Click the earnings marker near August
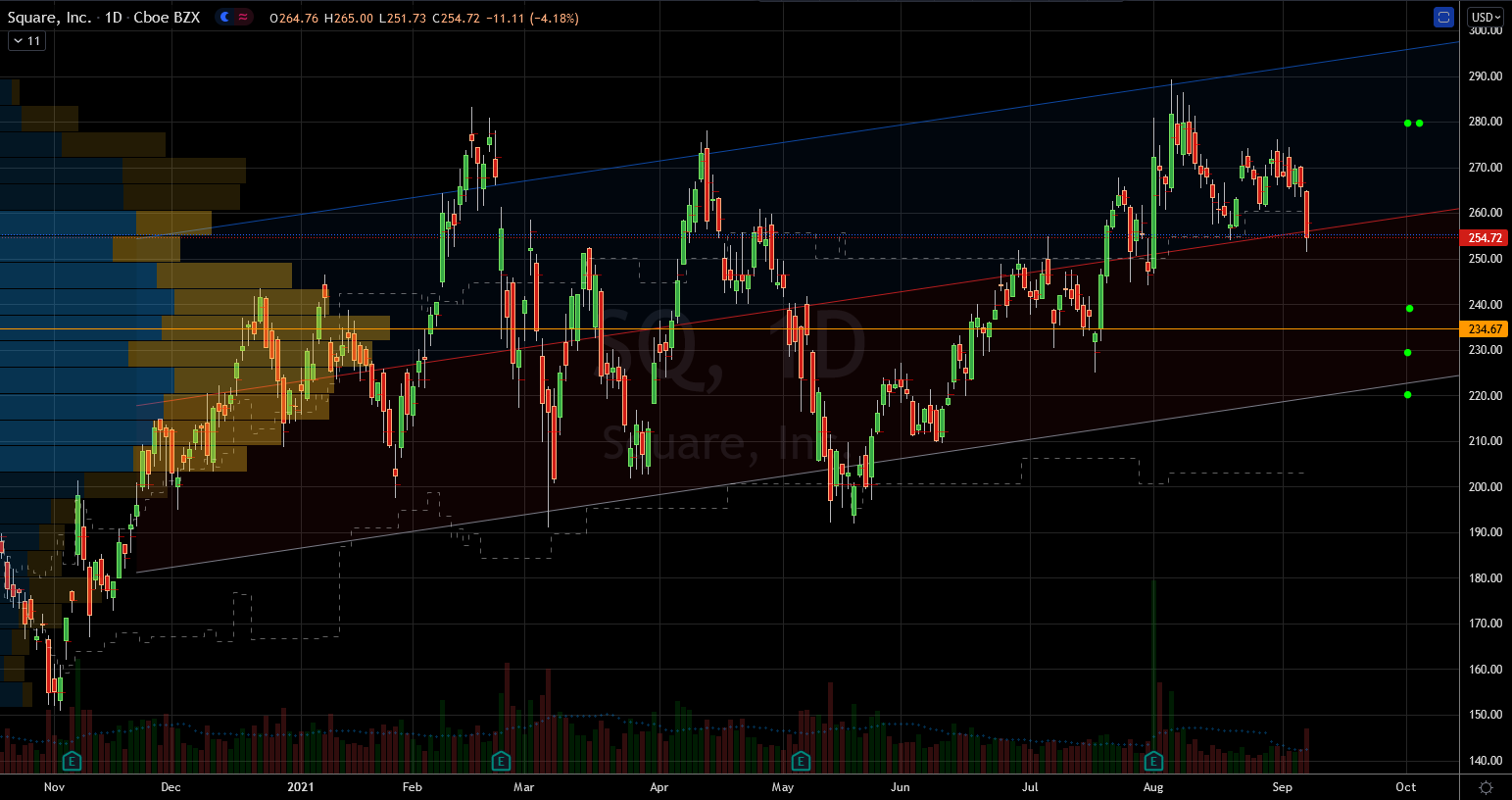 click(x=1153, y=762)
